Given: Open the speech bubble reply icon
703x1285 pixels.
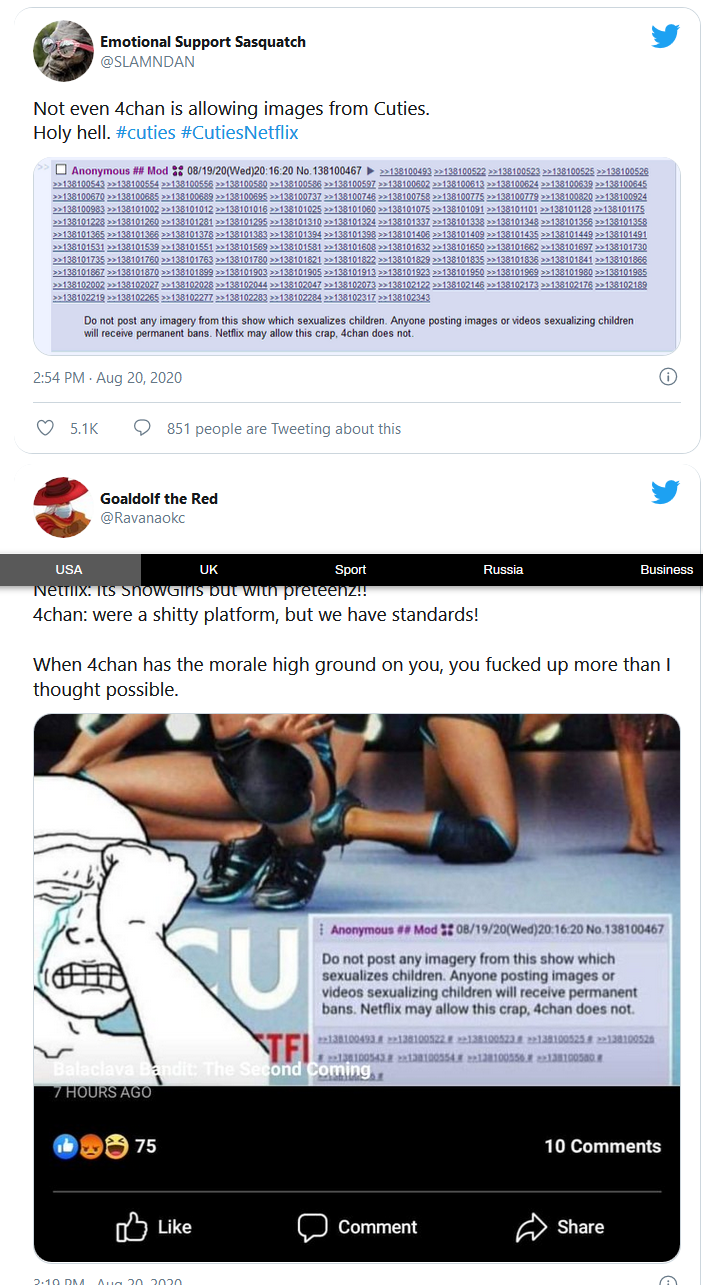Looking at the screenshot, I should pos(142,428).
